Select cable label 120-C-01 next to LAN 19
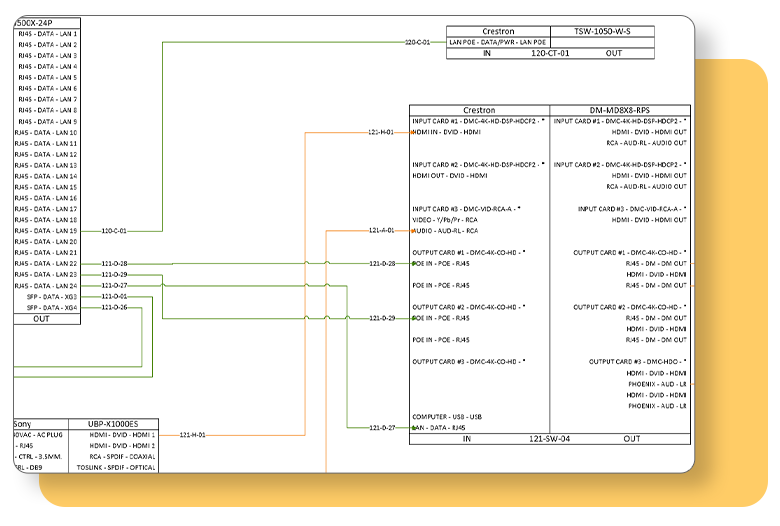This screenshot has height=526, width=780. tap(114, 231)
